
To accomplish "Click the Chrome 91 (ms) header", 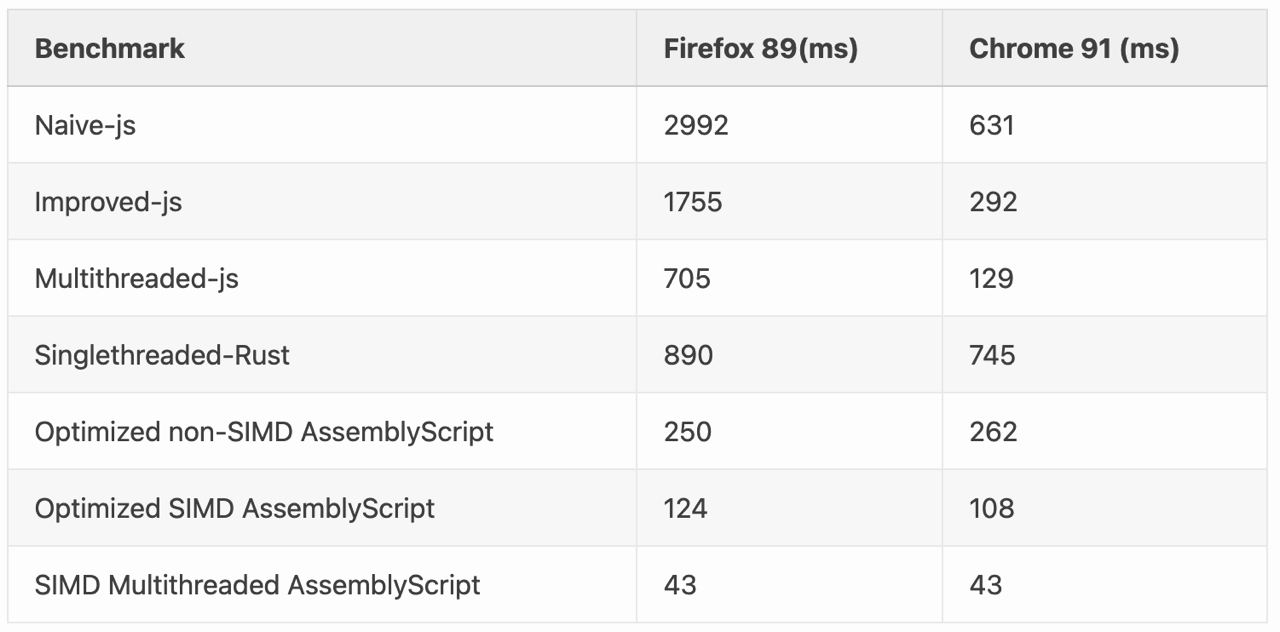I will click(1074, 48).
